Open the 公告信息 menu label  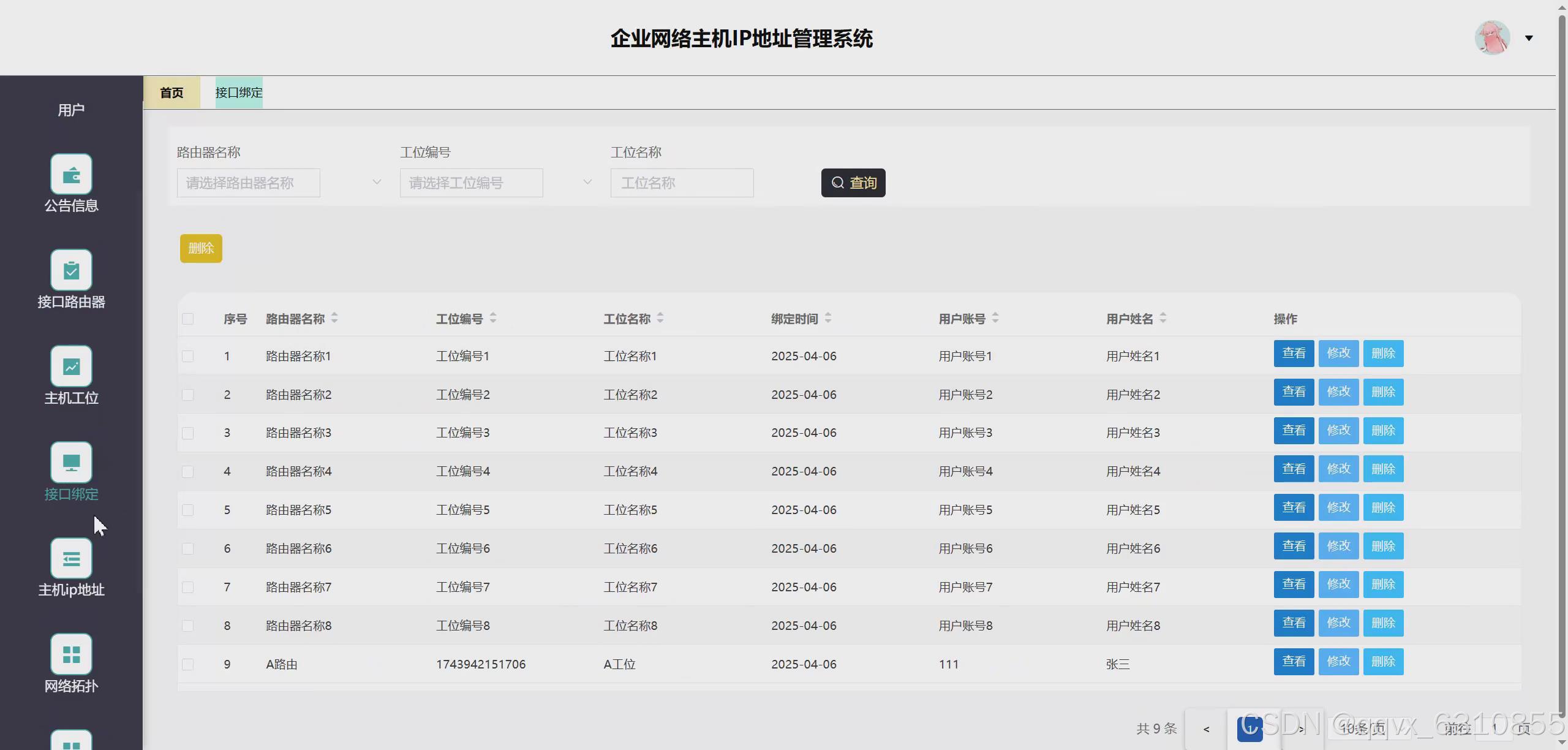(x=71, y=206)
